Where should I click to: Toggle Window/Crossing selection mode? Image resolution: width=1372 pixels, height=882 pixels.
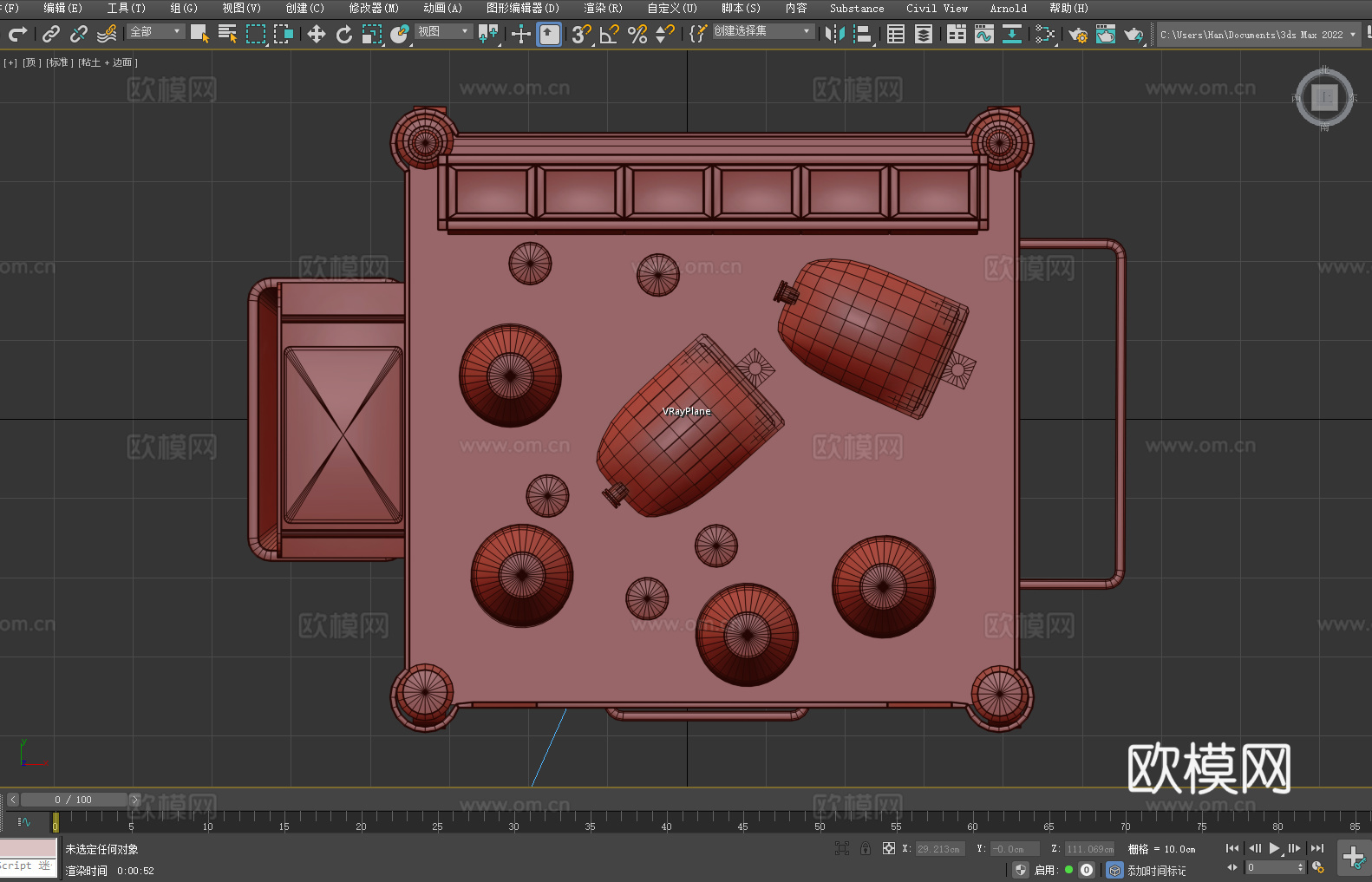284,34
